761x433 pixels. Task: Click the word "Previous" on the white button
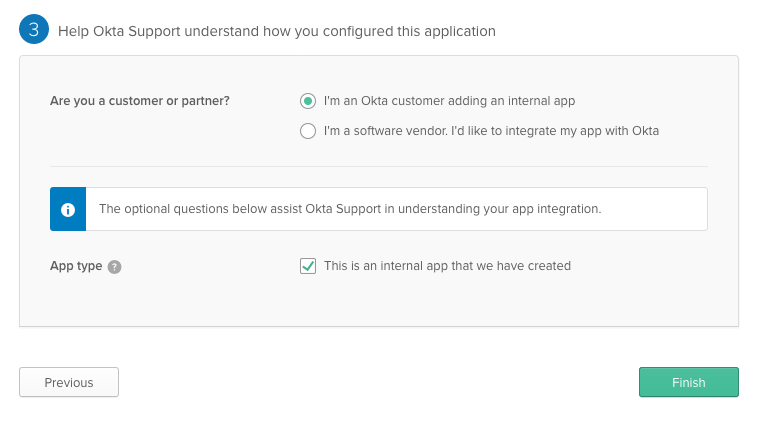[69, 383]
